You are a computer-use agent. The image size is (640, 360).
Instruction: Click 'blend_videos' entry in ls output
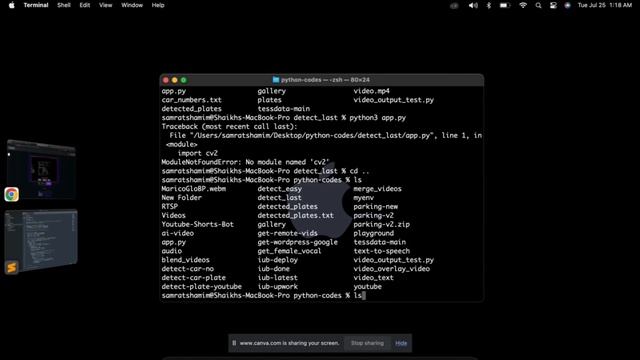pyautogui.click(x=186, y=260)
